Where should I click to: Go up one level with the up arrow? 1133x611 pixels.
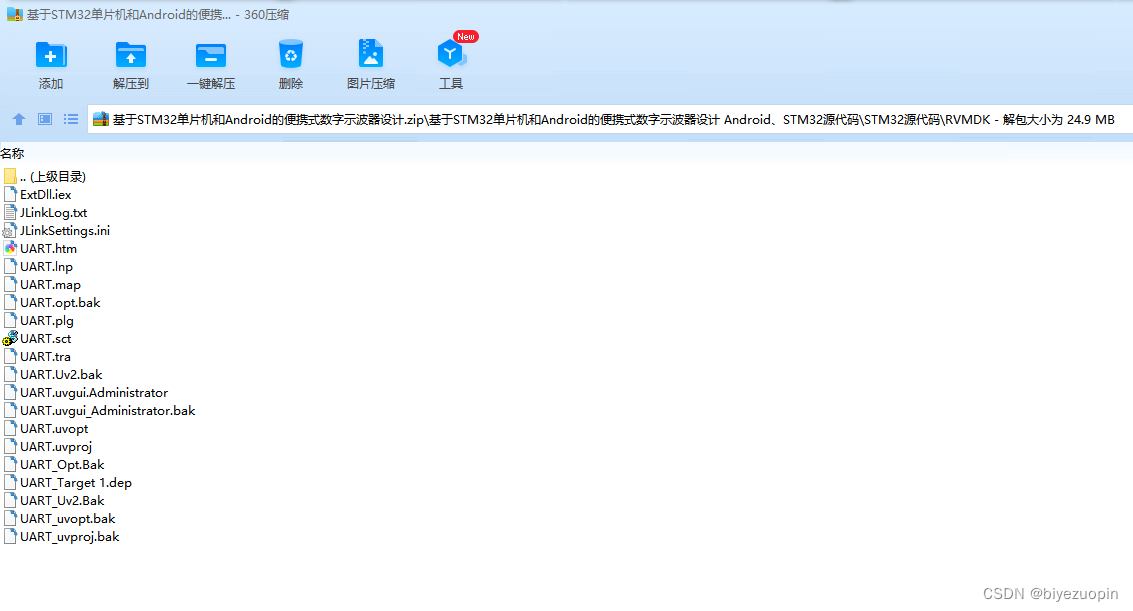tap(19, 119)
